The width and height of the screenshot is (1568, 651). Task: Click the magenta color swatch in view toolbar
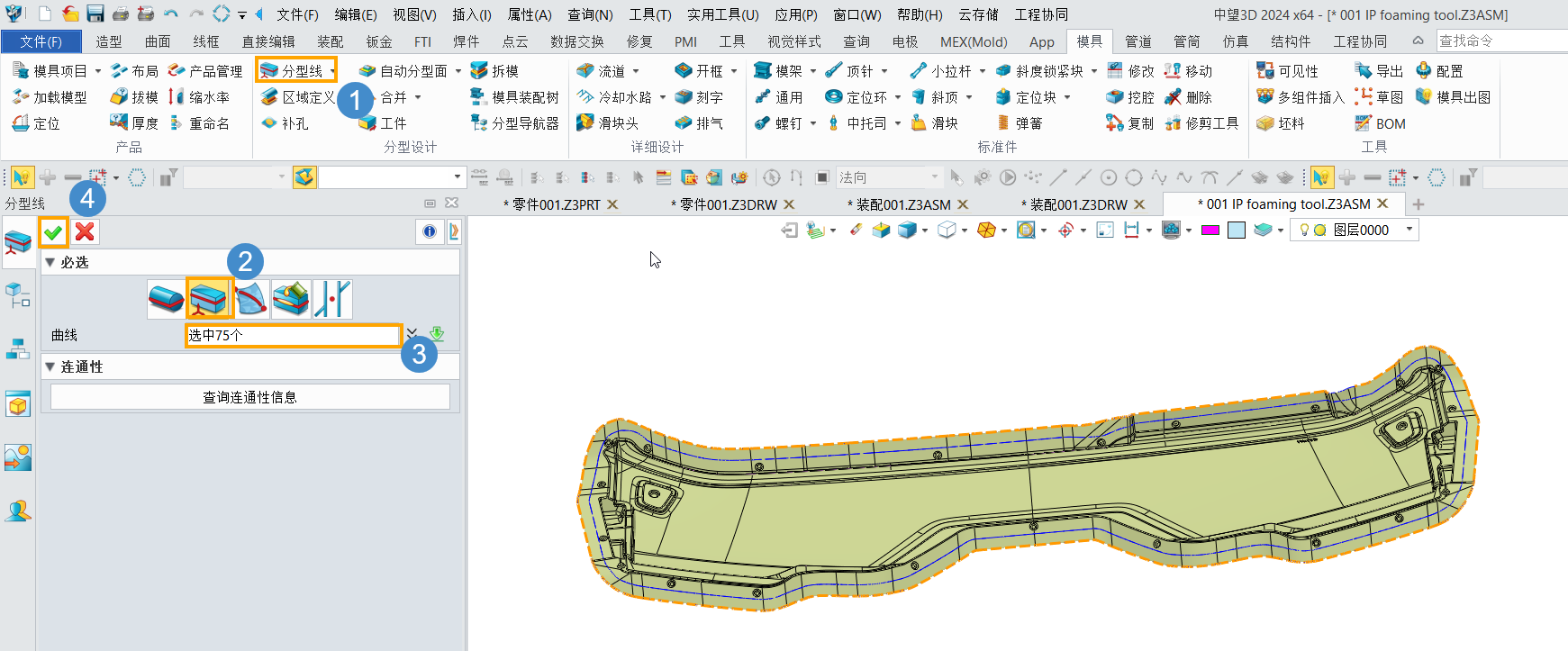click(x=1210, y=230)
